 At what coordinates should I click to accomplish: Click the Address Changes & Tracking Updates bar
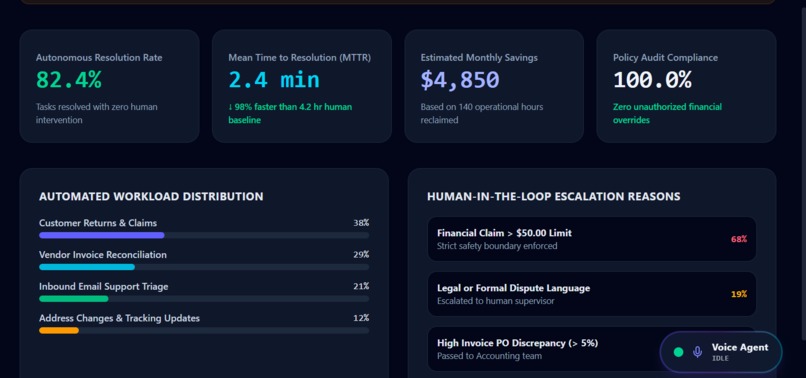(x=204, y=331)
